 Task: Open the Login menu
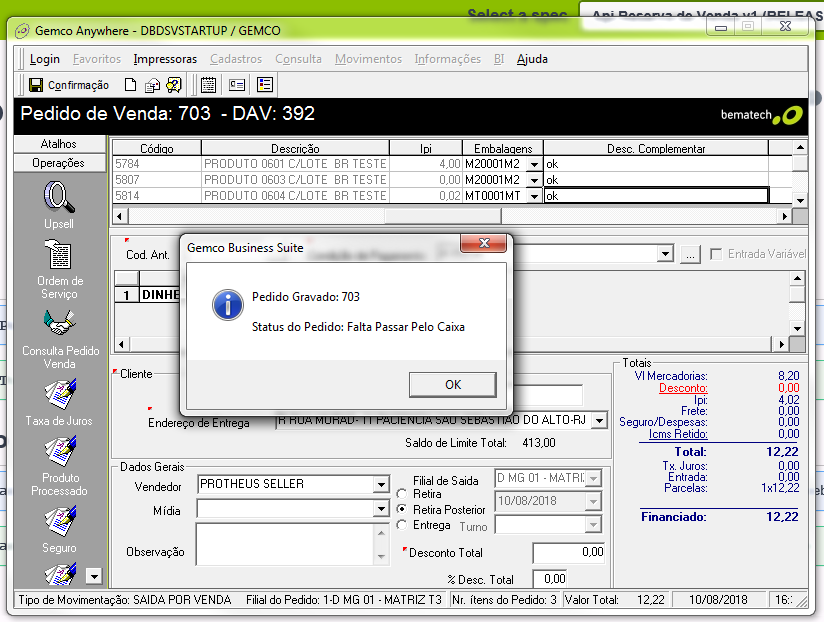[45, 59]
